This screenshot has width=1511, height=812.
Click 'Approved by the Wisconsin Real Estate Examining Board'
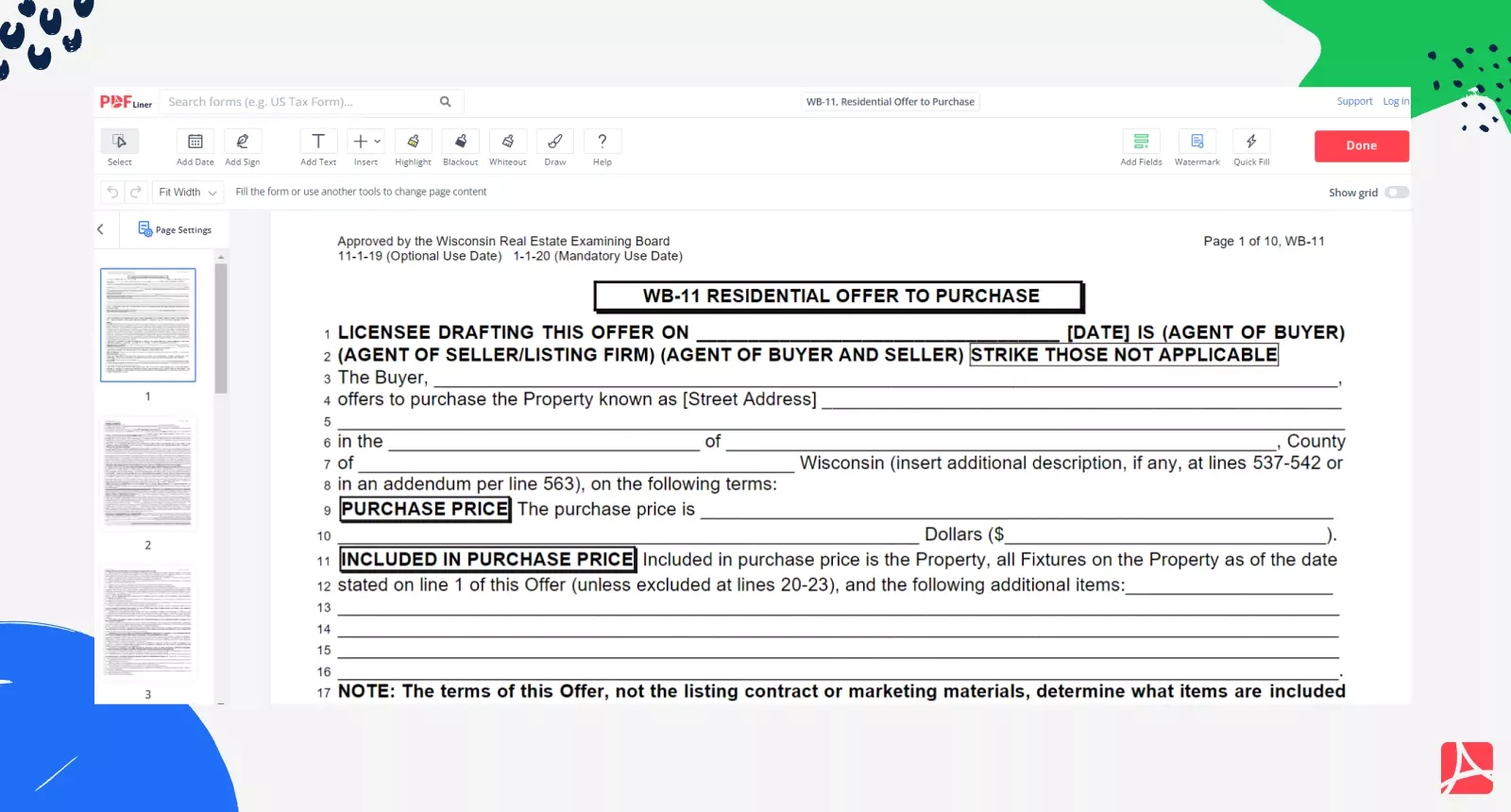pos(503,242)
